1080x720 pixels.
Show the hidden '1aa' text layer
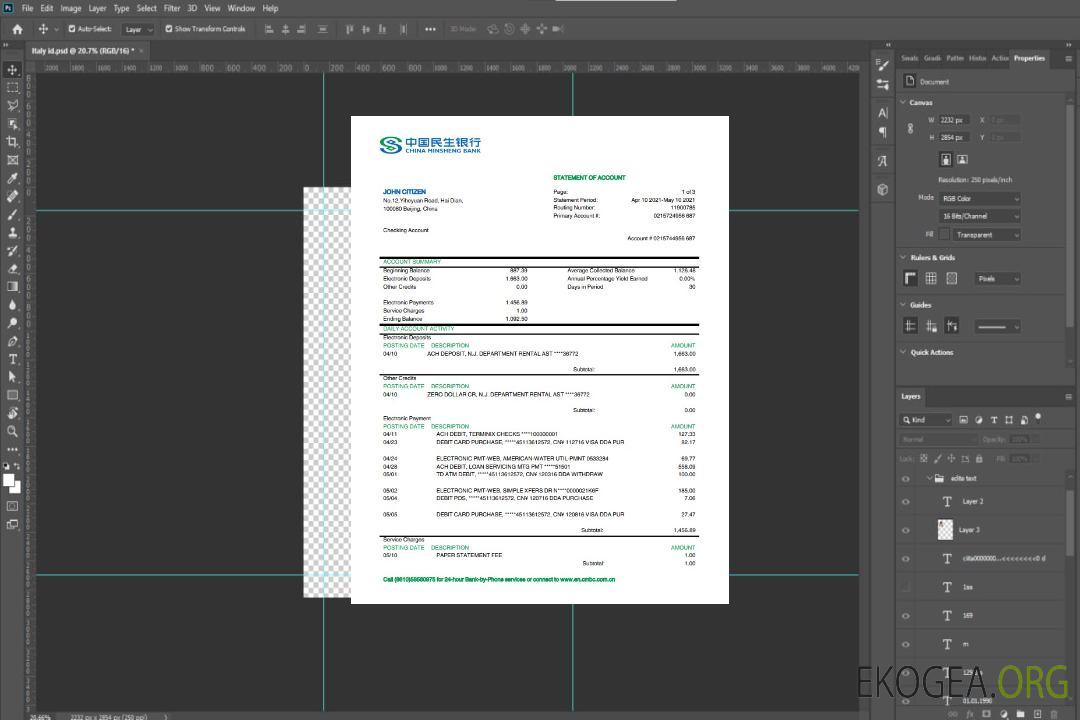pos(906,587)
